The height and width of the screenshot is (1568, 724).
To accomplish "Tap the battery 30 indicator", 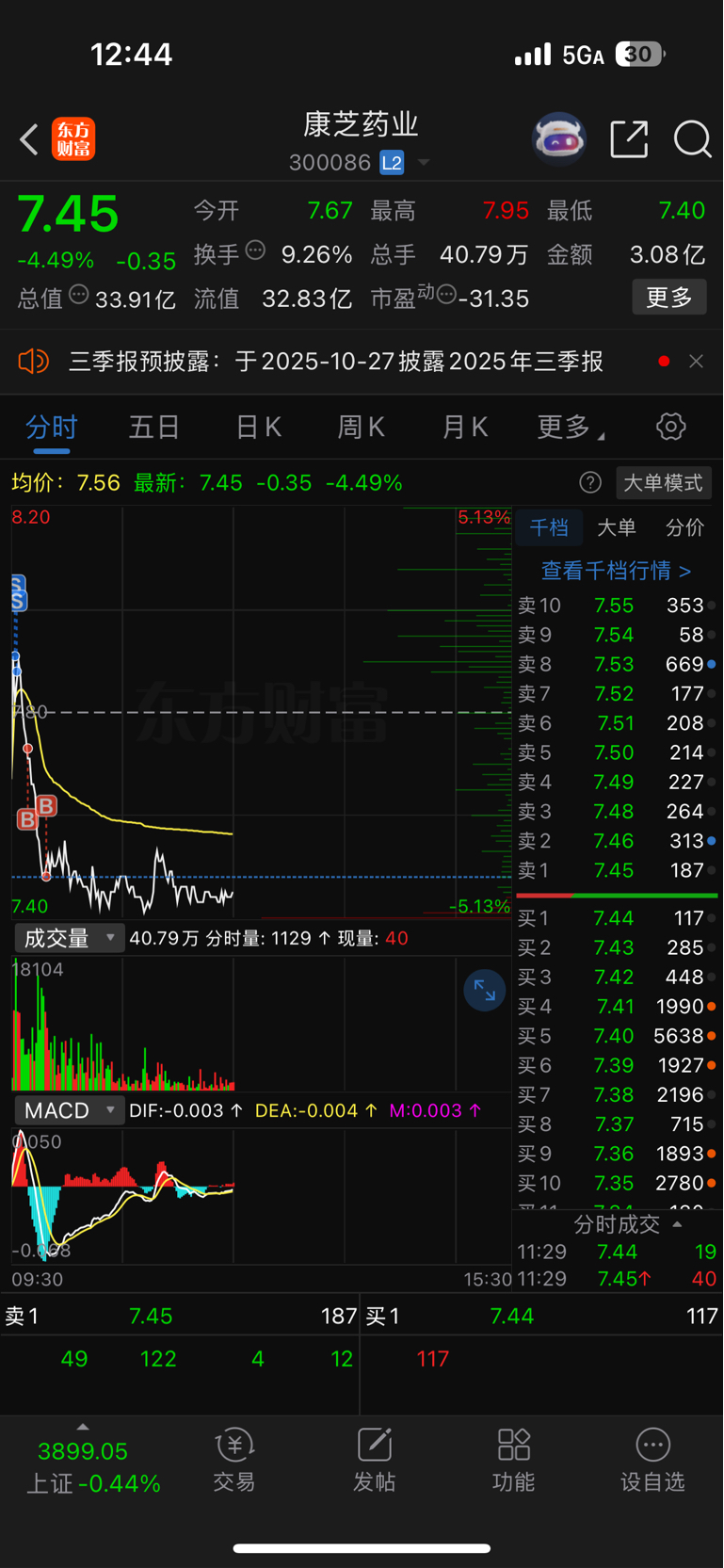I will pos(640,55).
